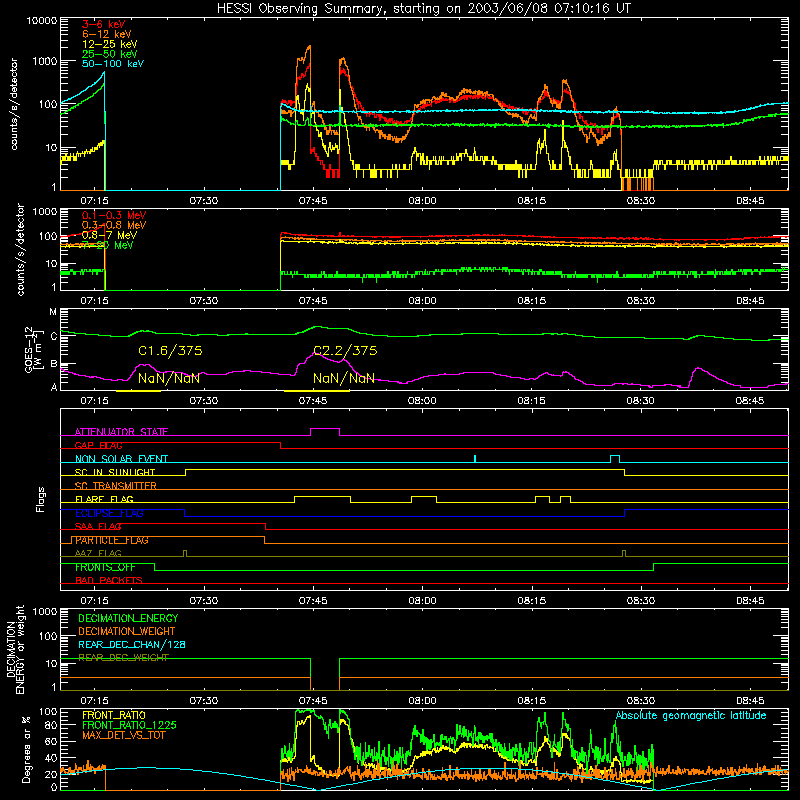This screenshot has width=800, height=800.
Task: Click the REAR_DEC_CHAN/128 legend label
Action: [x=132, y=645]
